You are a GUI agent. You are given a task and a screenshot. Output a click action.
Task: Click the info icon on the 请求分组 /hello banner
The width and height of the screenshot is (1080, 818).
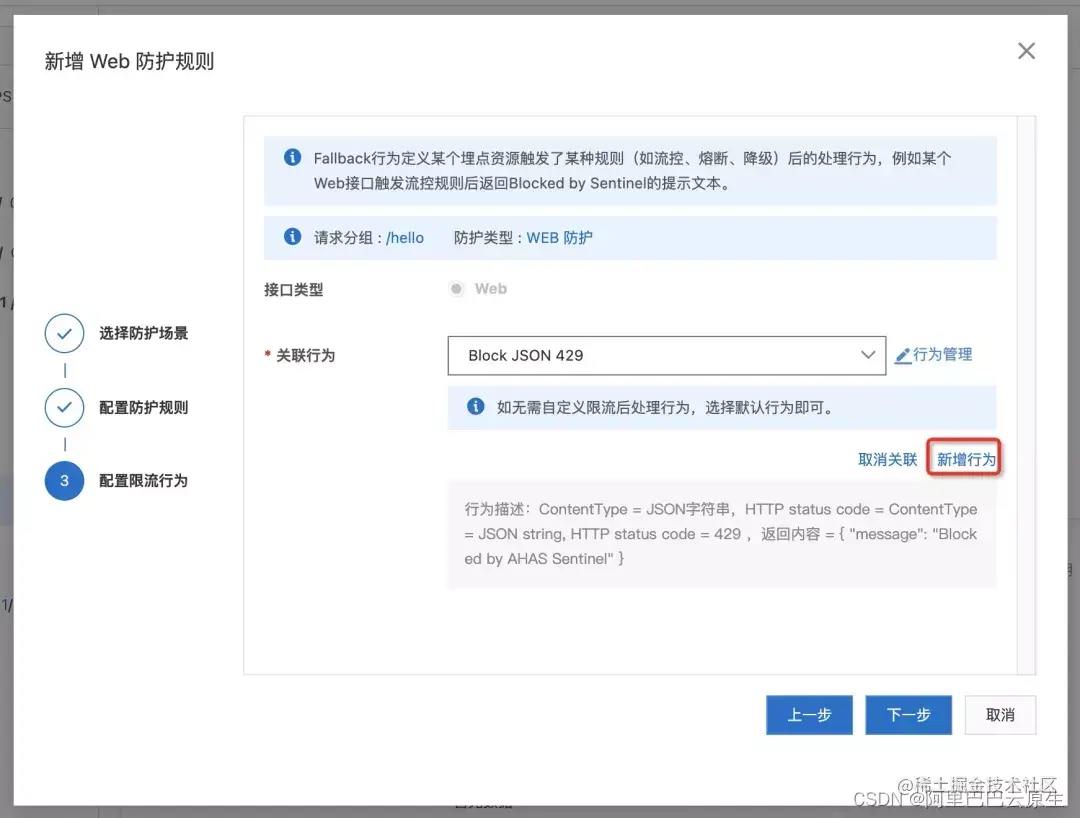292,237
